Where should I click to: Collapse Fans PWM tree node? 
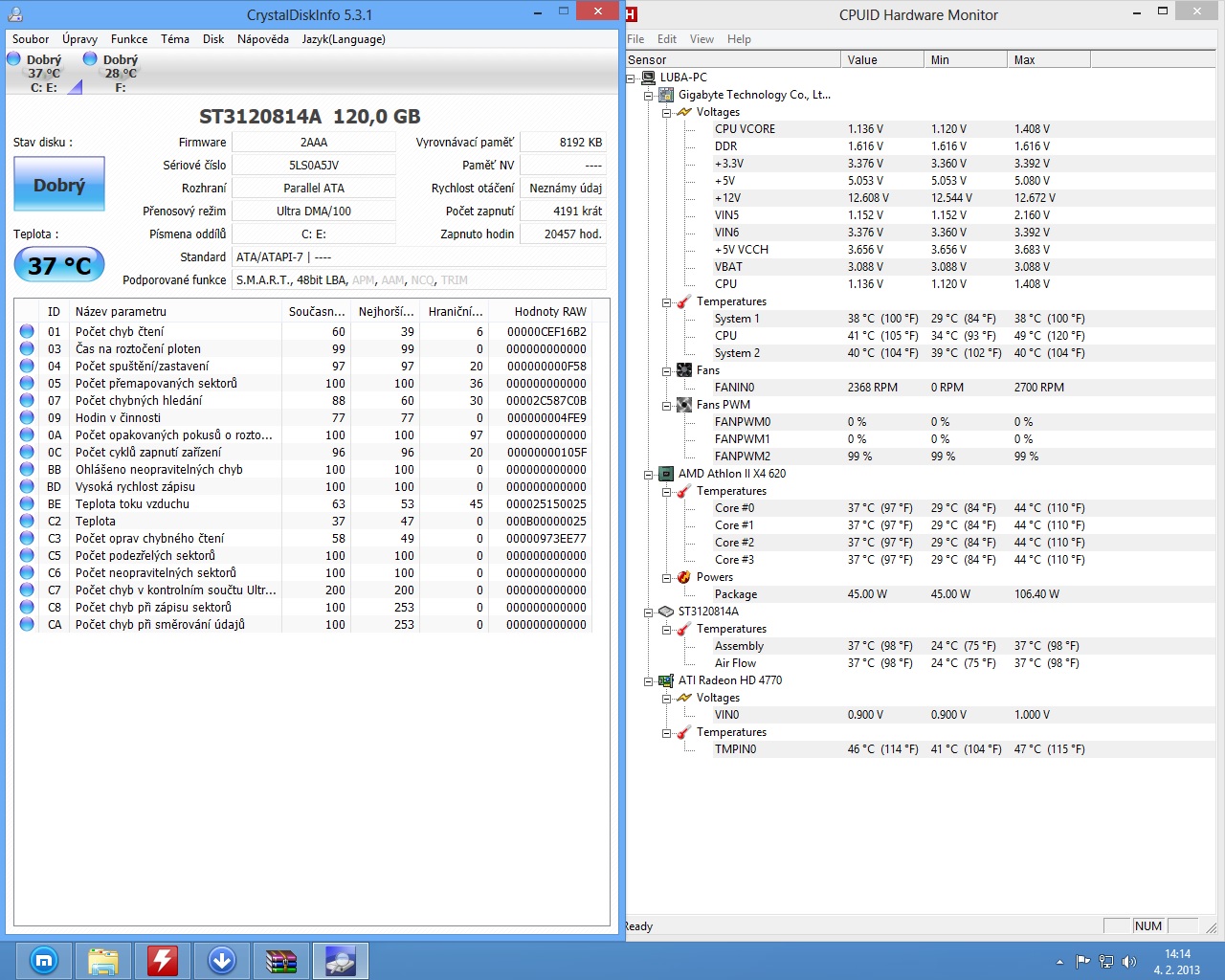point(667,406)
